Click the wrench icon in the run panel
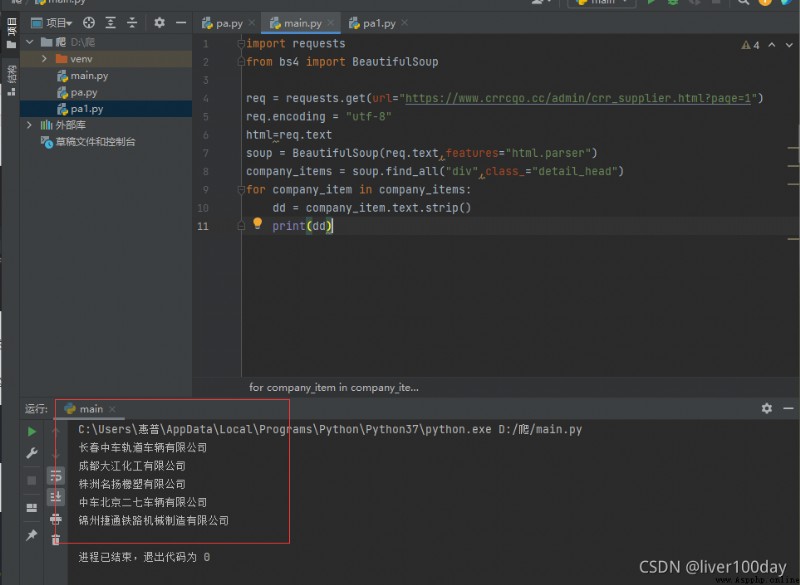The height and width of the screenshot is (585, 800). [32, 453]
